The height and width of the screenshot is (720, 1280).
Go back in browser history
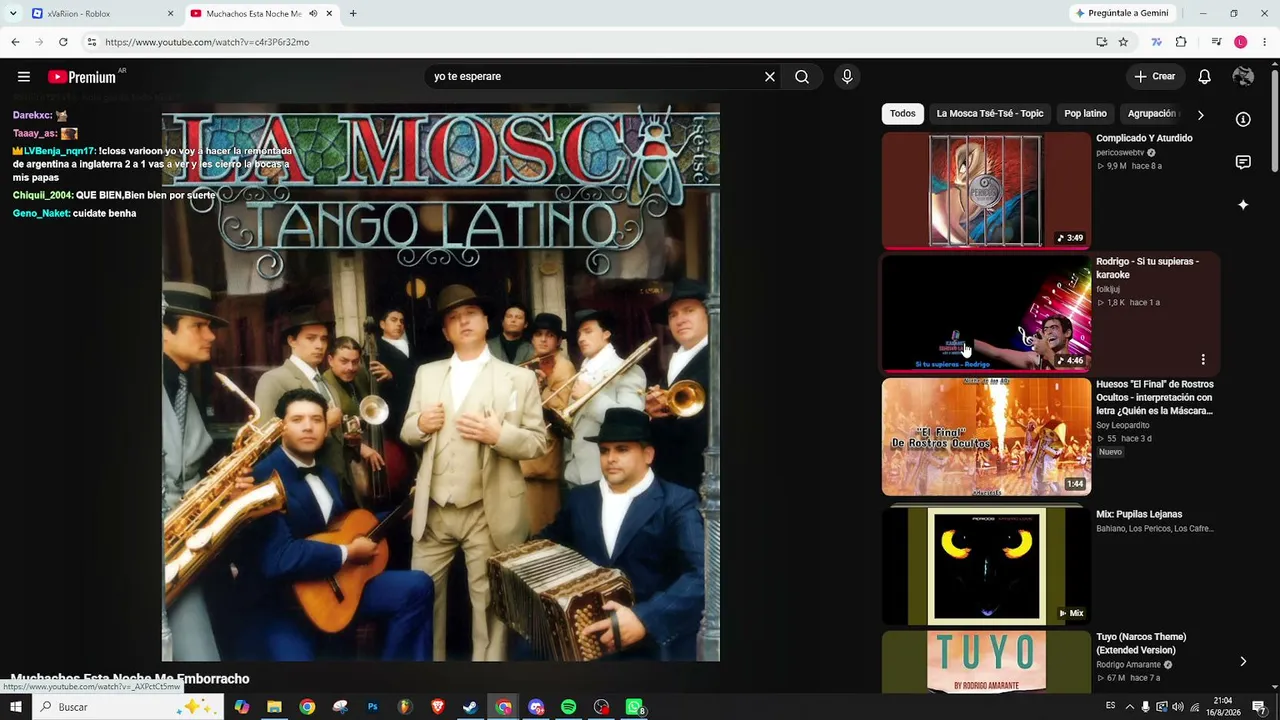pos(15,42)
